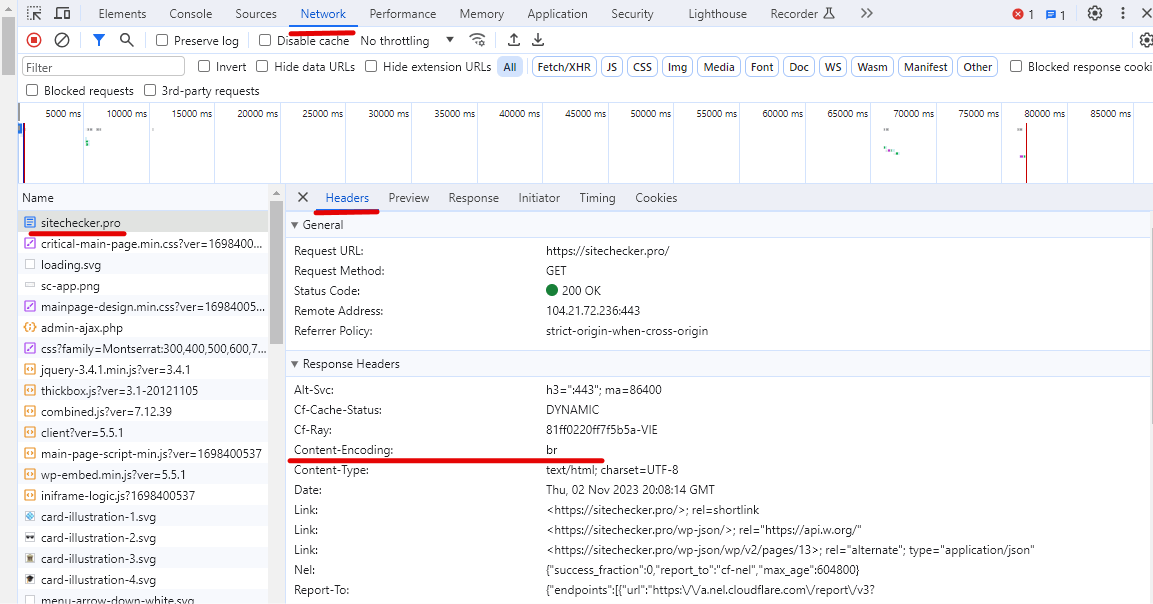Select critical-main-page.min.css request

coord(143,244)
